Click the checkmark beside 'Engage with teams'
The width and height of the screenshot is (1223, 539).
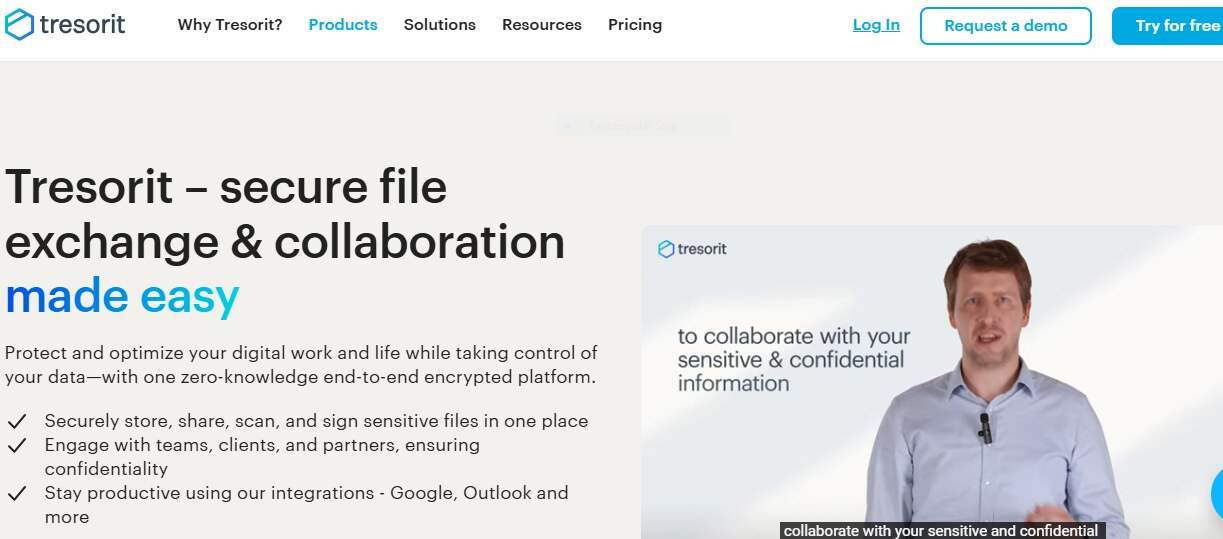click(16, 445)
